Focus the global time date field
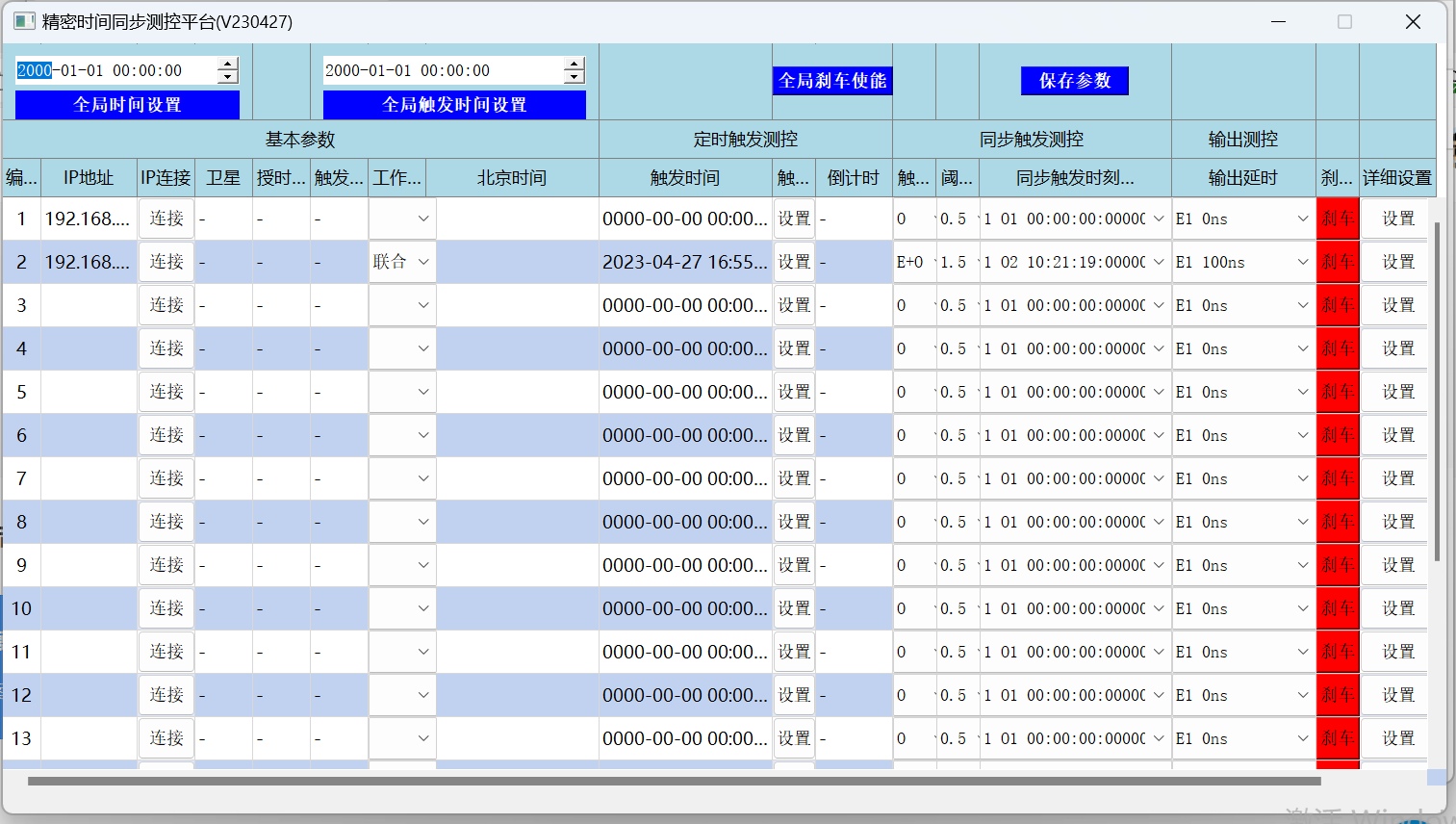The width and height of the screenshot is (1456, 824). (x=115, y=70)
